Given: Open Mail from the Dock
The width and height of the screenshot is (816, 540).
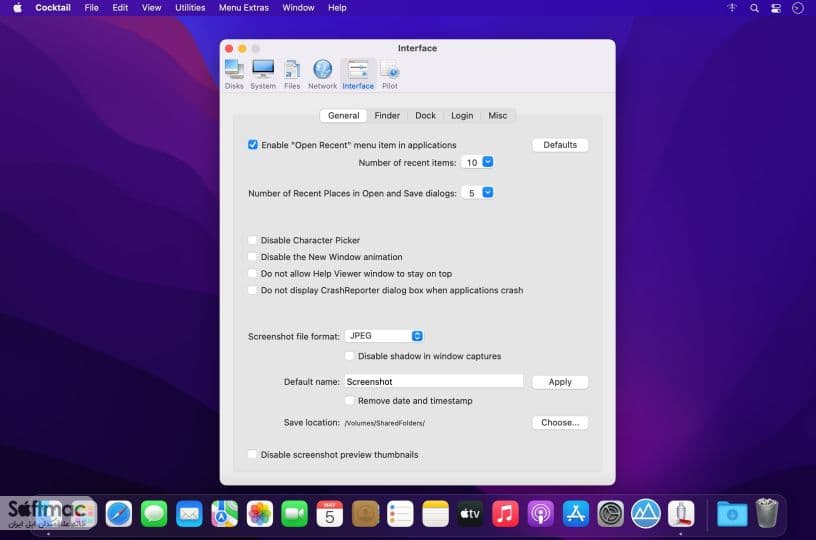Looking at the screenshot, I should pyautogui.click(x=189, y=514).
